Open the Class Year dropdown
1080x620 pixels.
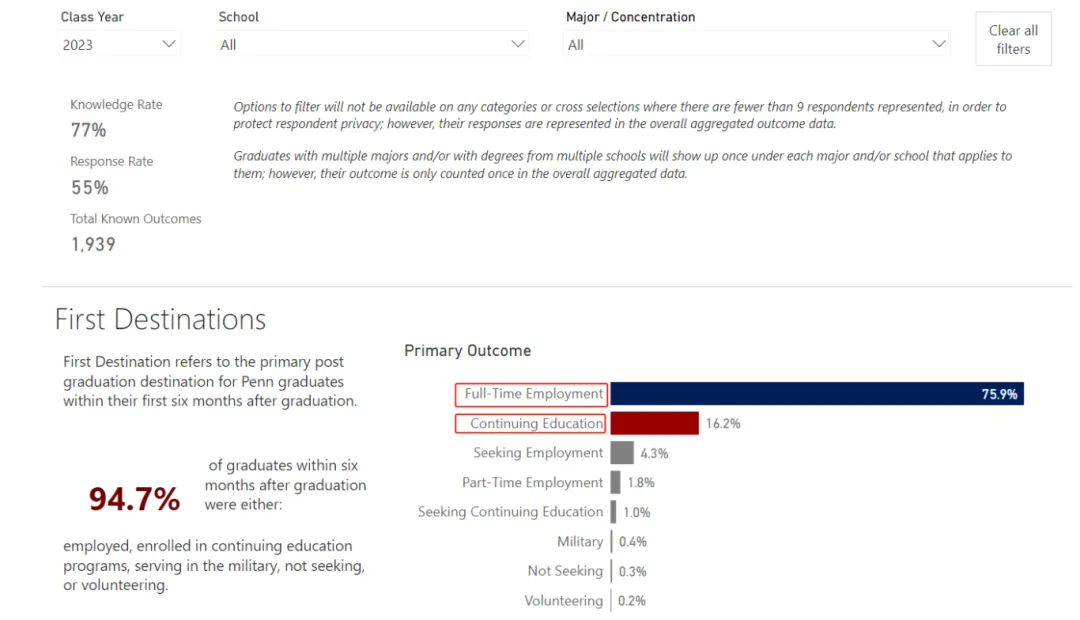click(118, 44)
